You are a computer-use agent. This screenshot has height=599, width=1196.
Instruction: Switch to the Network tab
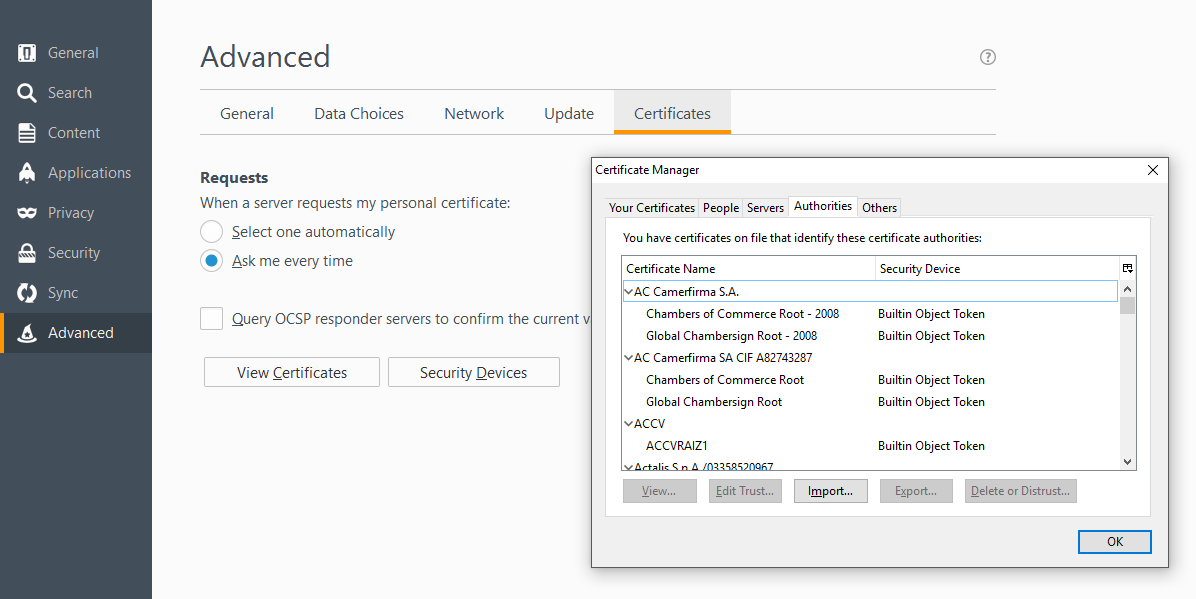[474, 114]
